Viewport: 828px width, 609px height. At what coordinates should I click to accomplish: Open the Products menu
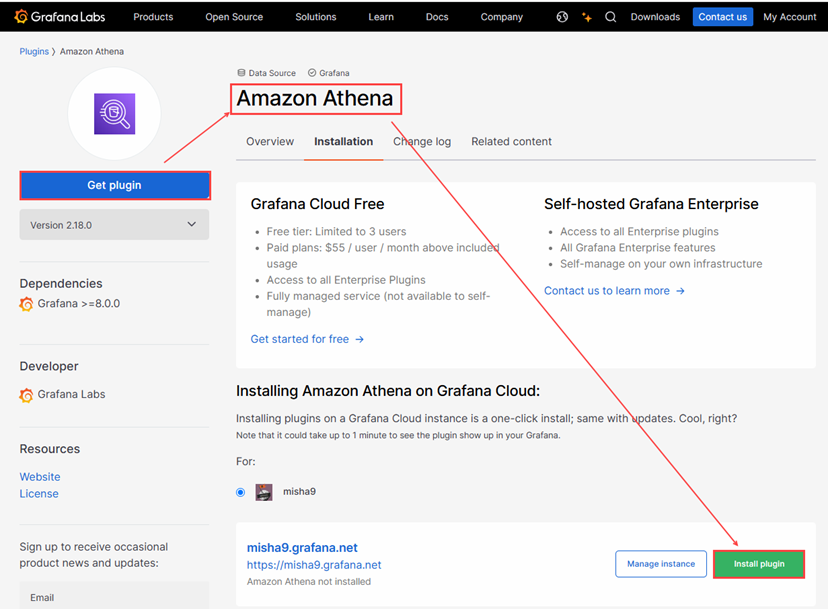153,17
